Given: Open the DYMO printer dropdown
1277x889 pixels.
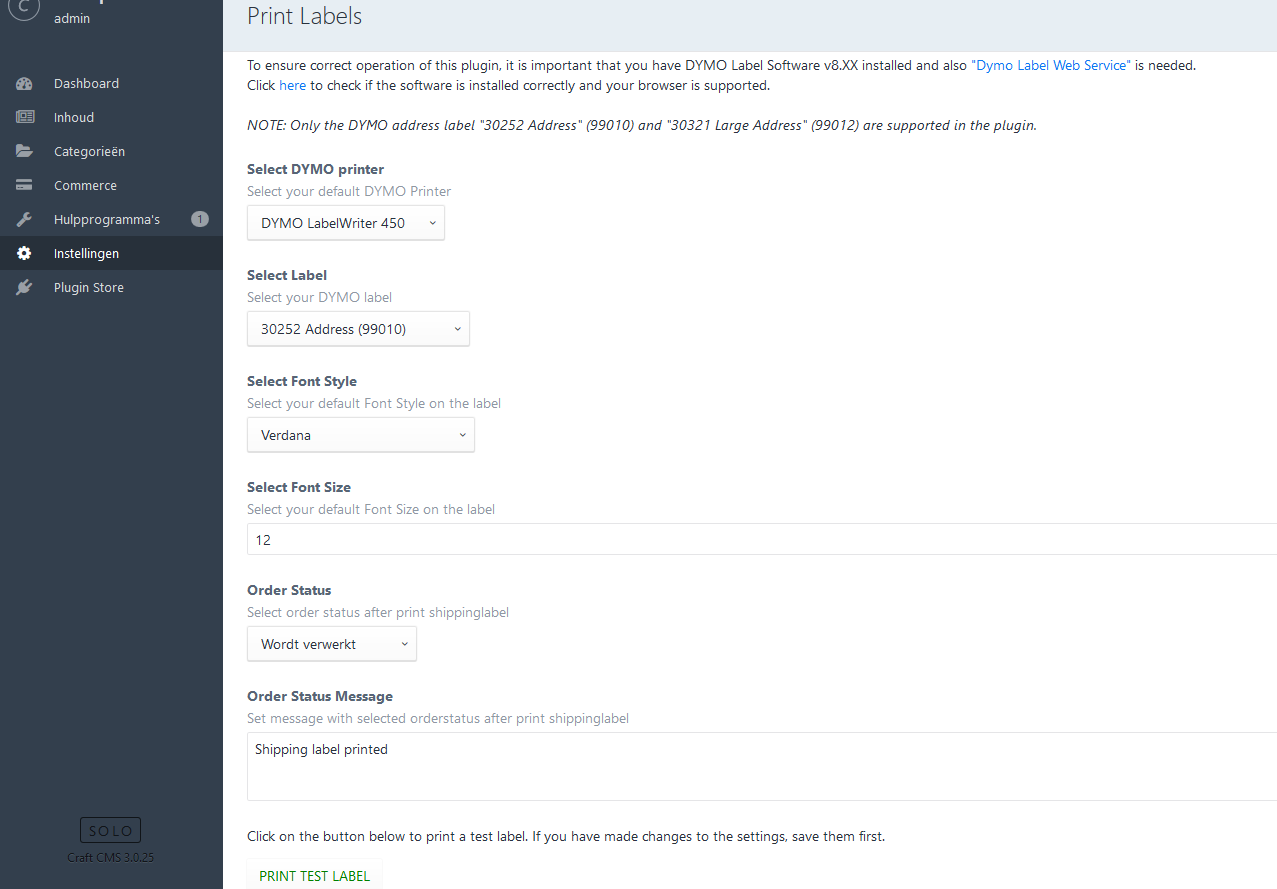Looking at the screenshot, I should 345,223.
